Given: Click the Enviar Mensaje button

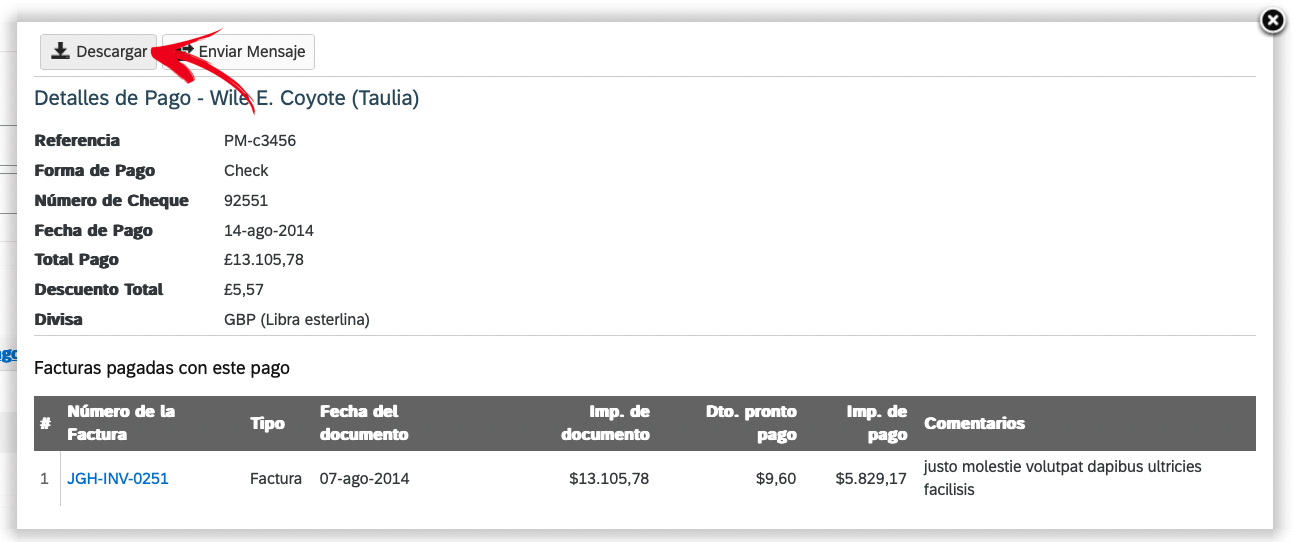Looking at the screenshot, I should coord(238,52).
